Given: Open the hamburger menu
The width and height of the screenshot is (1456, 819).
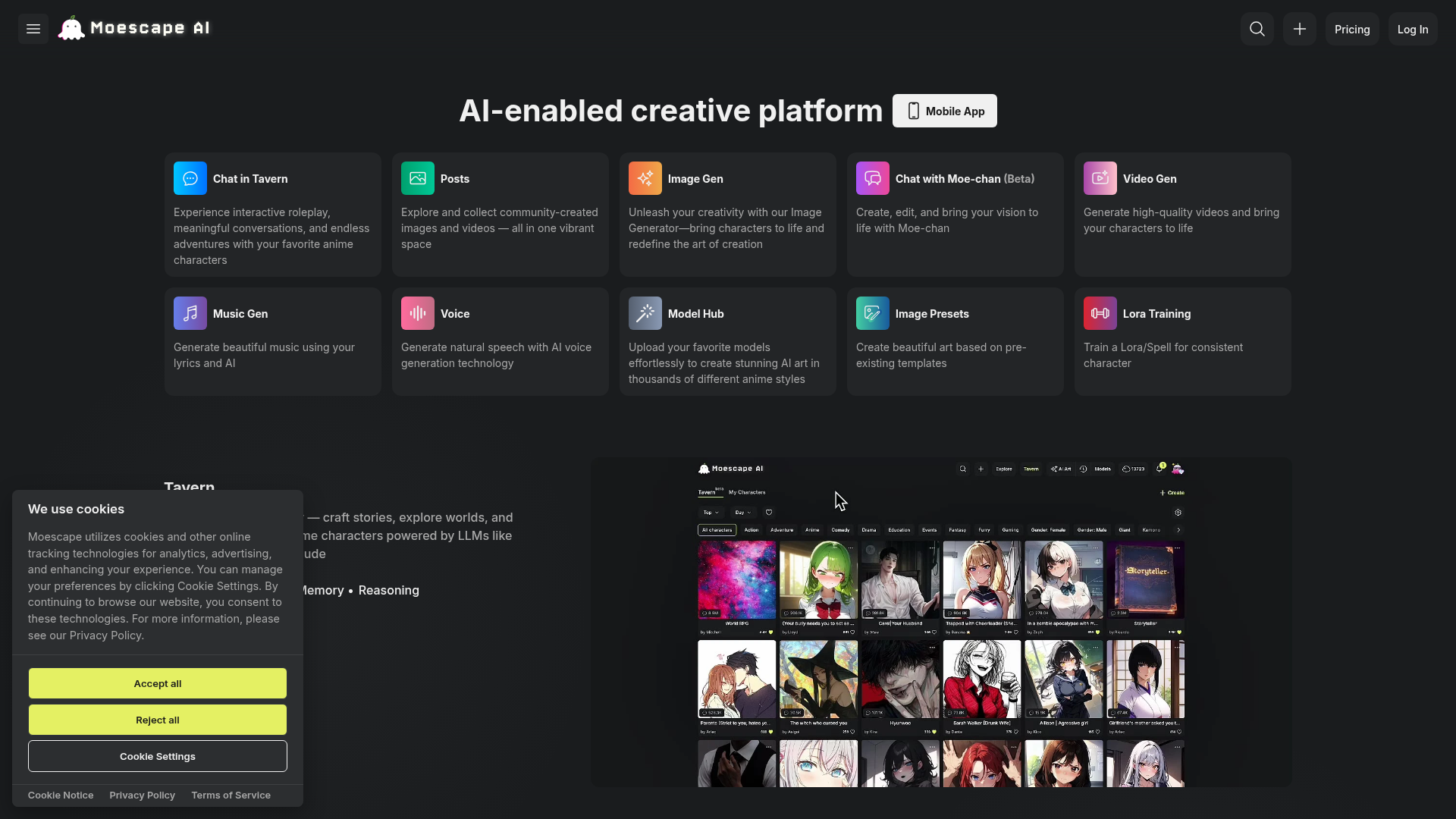Looking at the screenshot, I should (33, 29).
